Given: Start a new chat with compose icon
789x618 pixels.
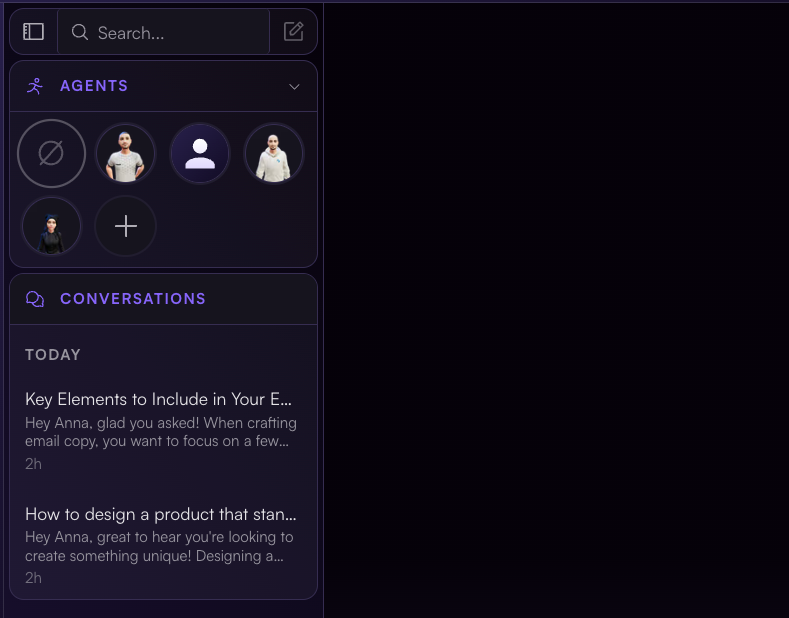Looking at the screenshot, I should point(293,31).
